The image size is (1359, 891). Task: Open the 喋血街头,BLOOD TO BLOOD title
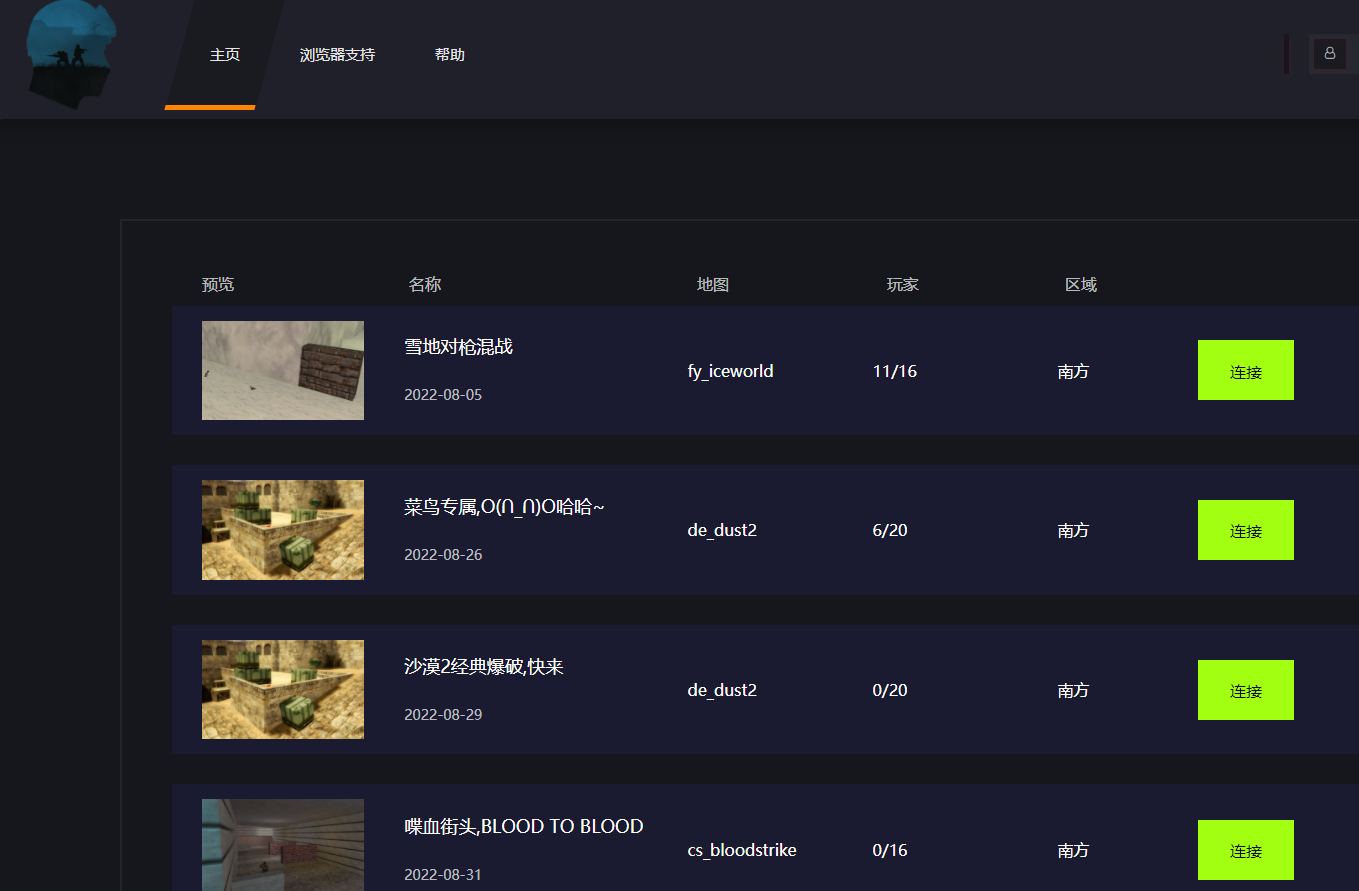pyautogui.click(x=523, y=827)
